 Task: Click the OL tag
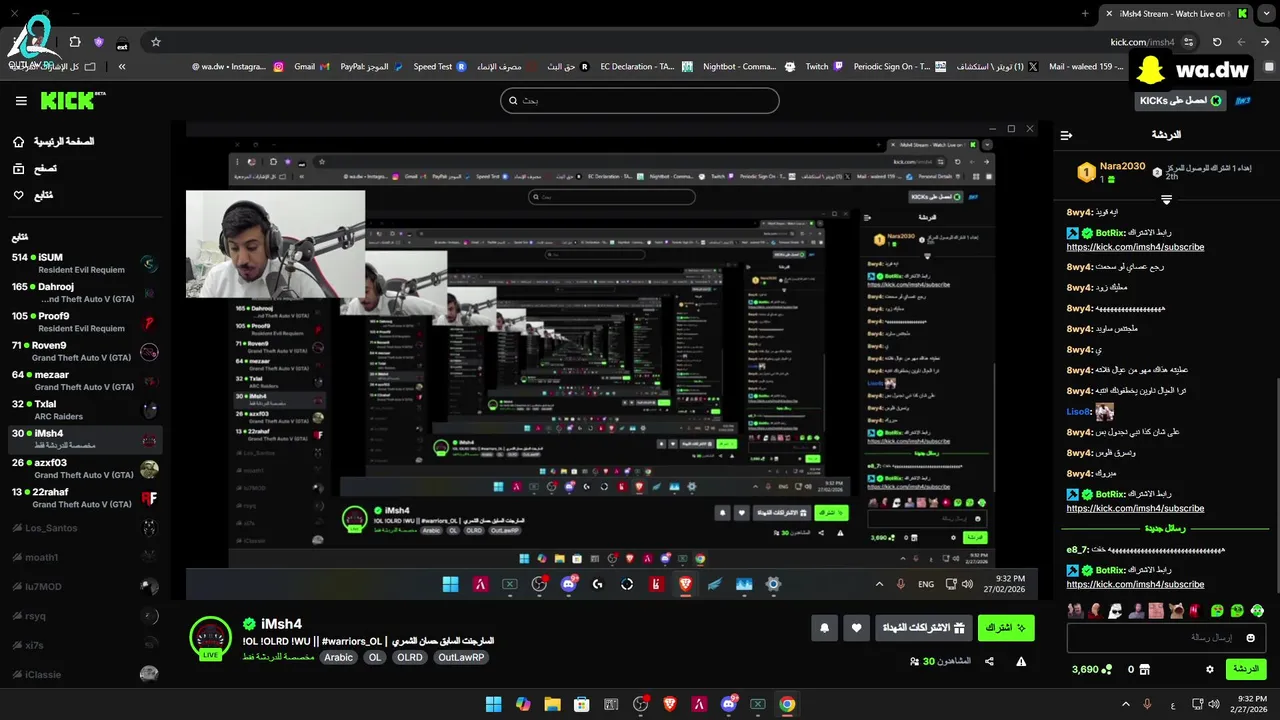(x=374, y=658)
